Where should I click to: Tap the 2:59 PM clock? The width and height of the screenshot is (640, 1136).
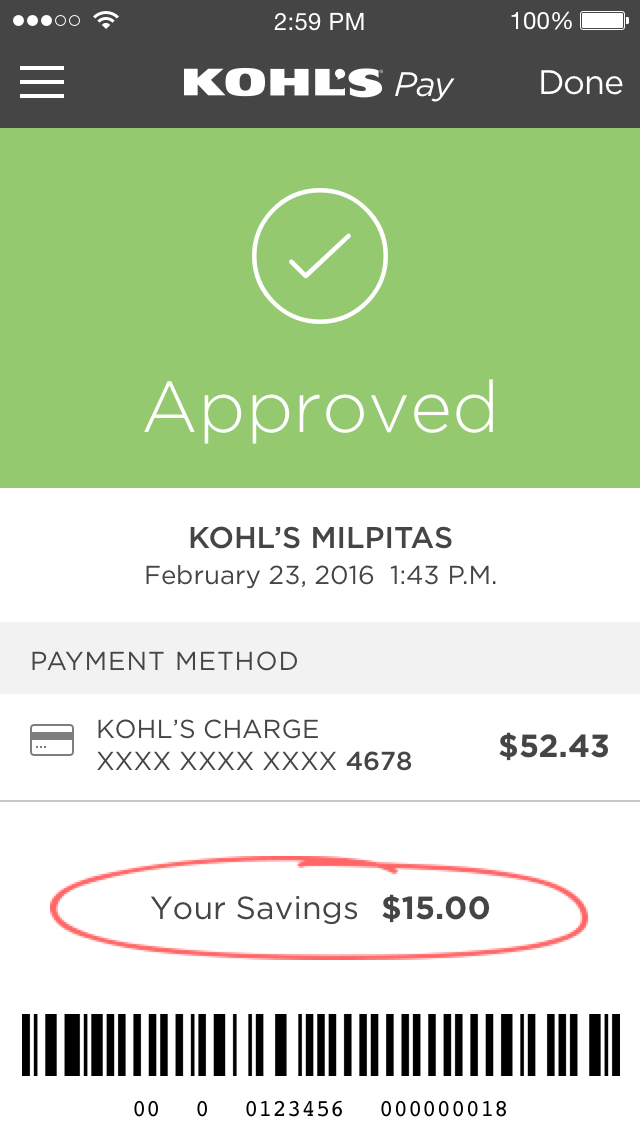pos(319,21)
